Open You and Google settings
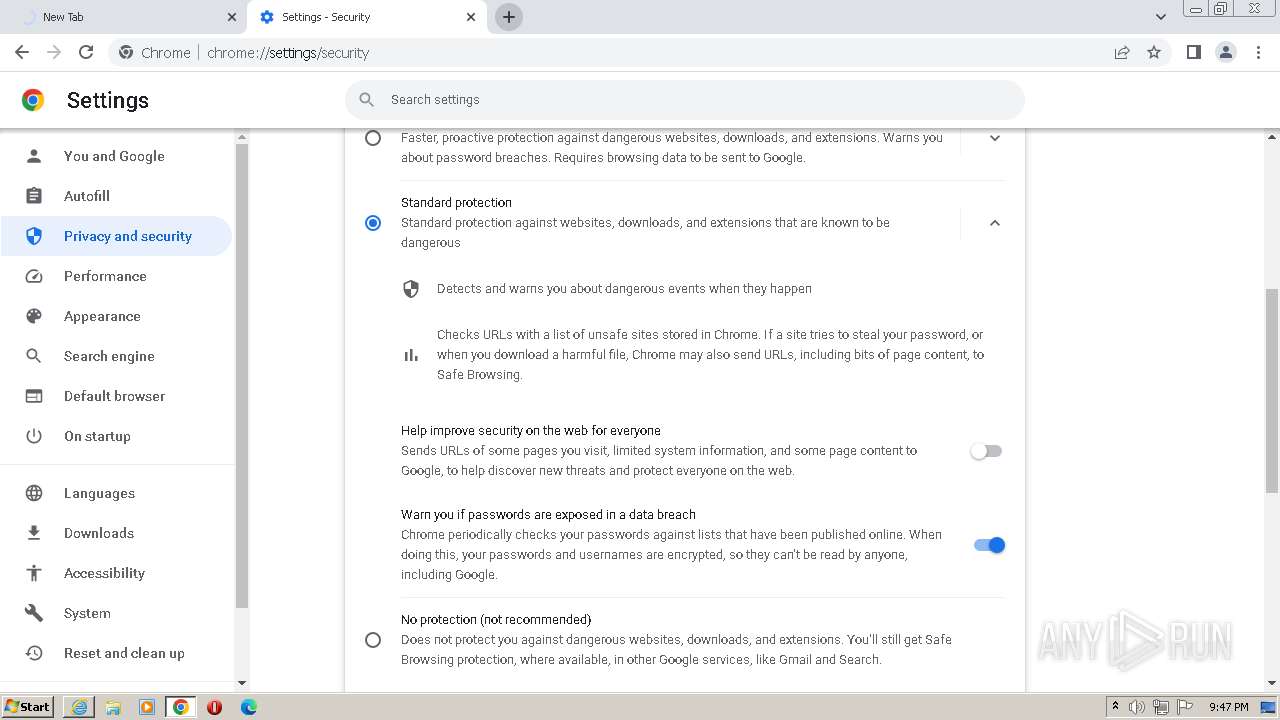This screenshot has height=720, width=1280. coord(116,156)
